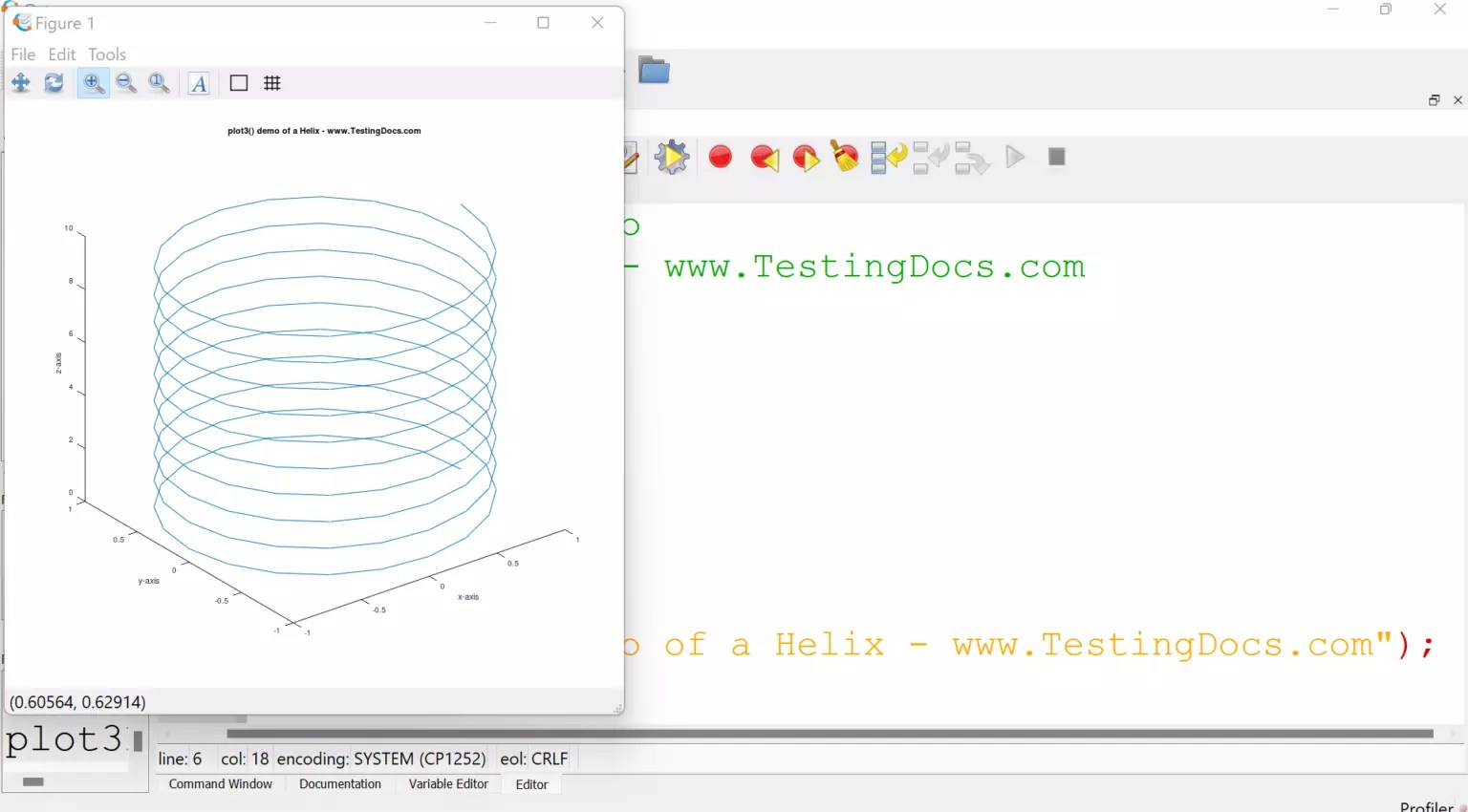Screen dimensions: 1468x812
Task: Open the Profiler at bottom right
Action: (1426, 805)
